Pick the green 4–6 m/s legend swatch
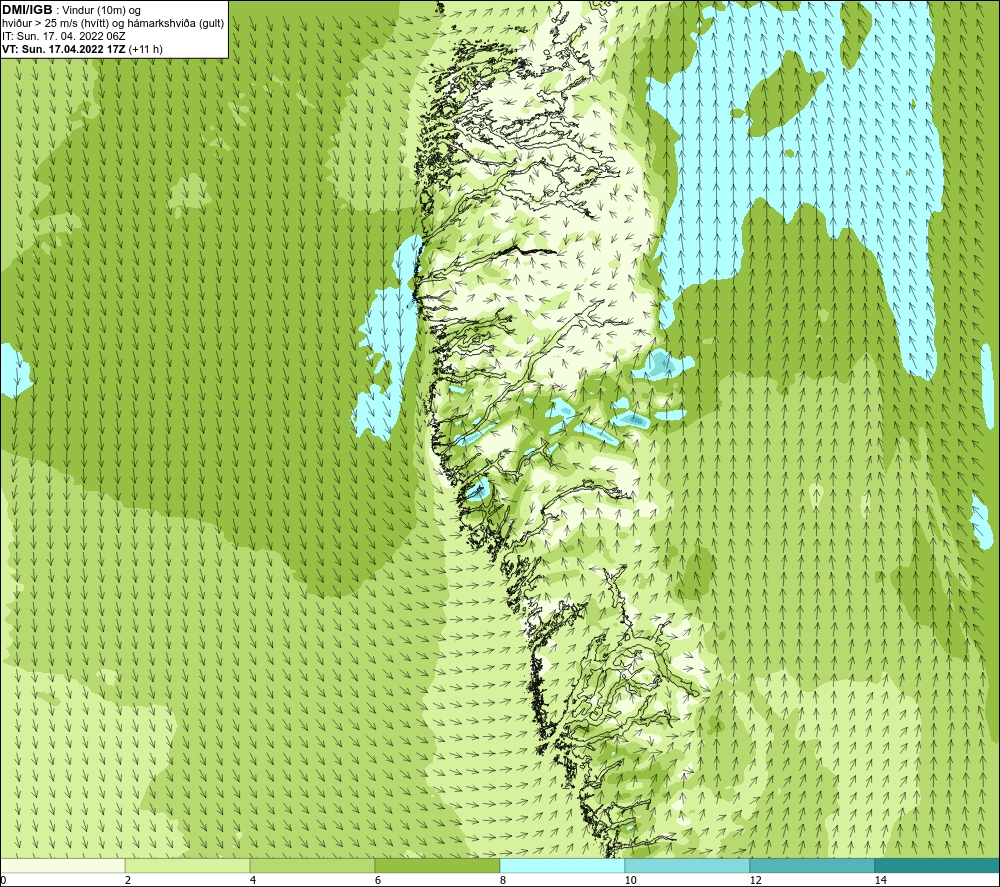The image size is (1000, 887). [x=312, y=866]
